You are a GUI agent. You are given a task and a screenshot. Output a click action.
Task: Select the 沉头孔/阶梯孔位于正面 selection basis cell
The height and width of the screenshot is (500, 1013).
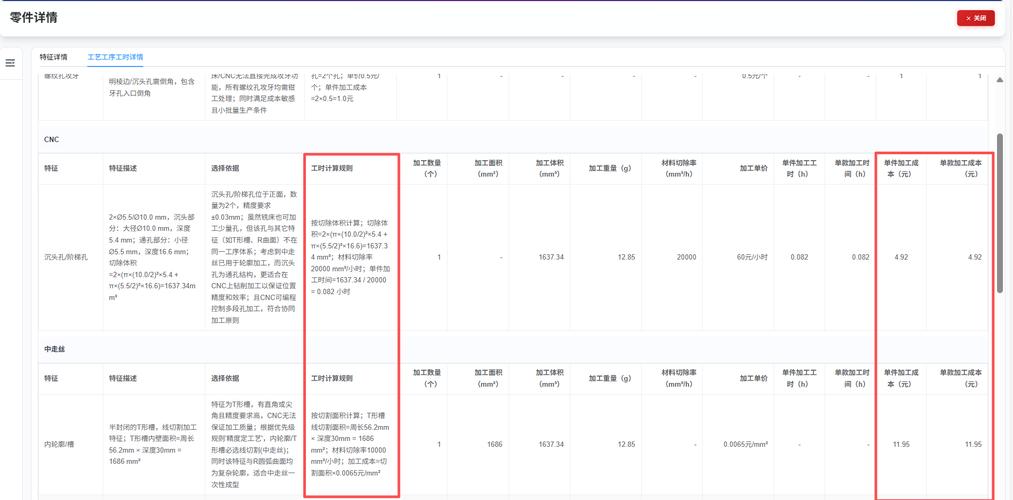[253, 257]
